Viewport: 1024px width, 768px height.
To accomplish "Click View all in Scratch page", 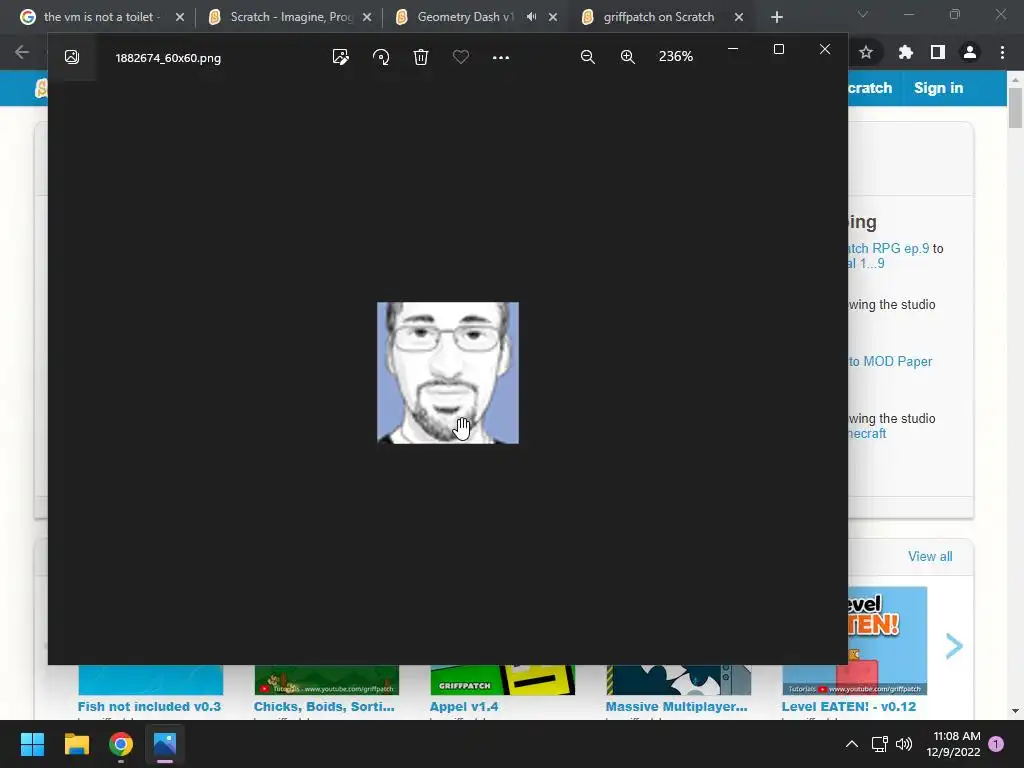I will pos(930,556).
